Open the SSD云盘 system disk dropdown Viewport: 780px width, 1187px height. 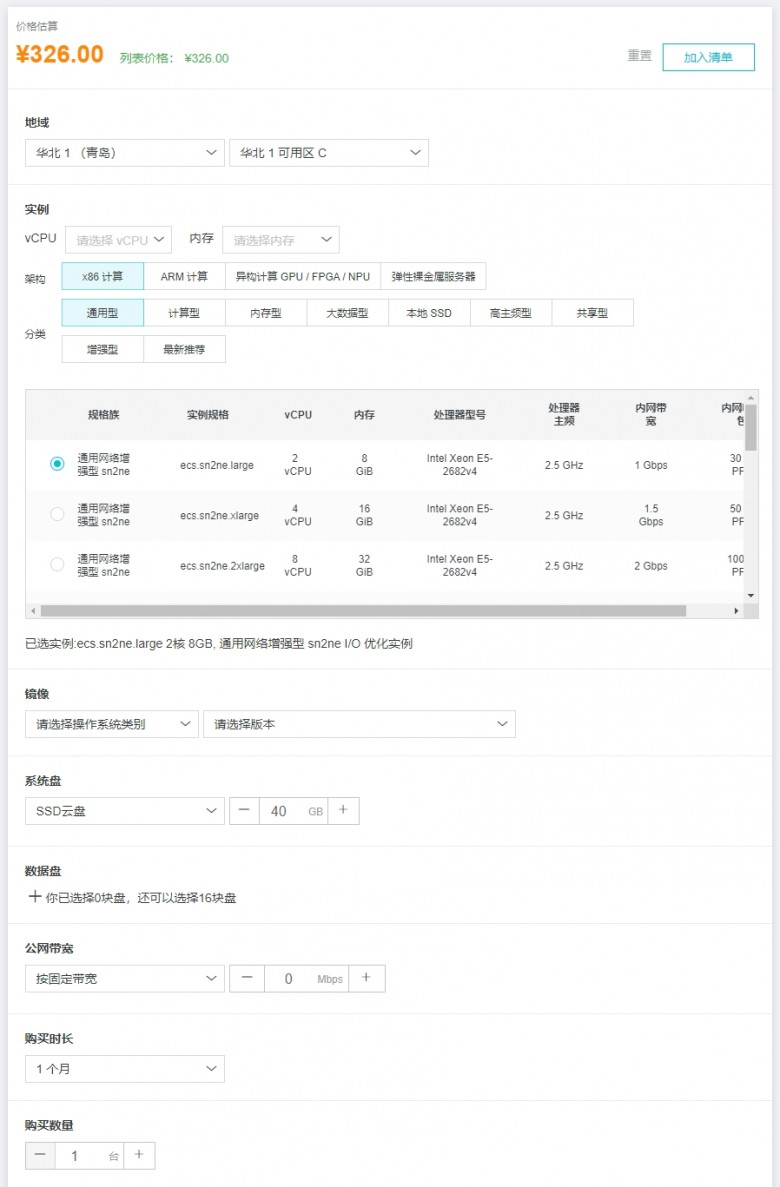click(x=125, y=811)
